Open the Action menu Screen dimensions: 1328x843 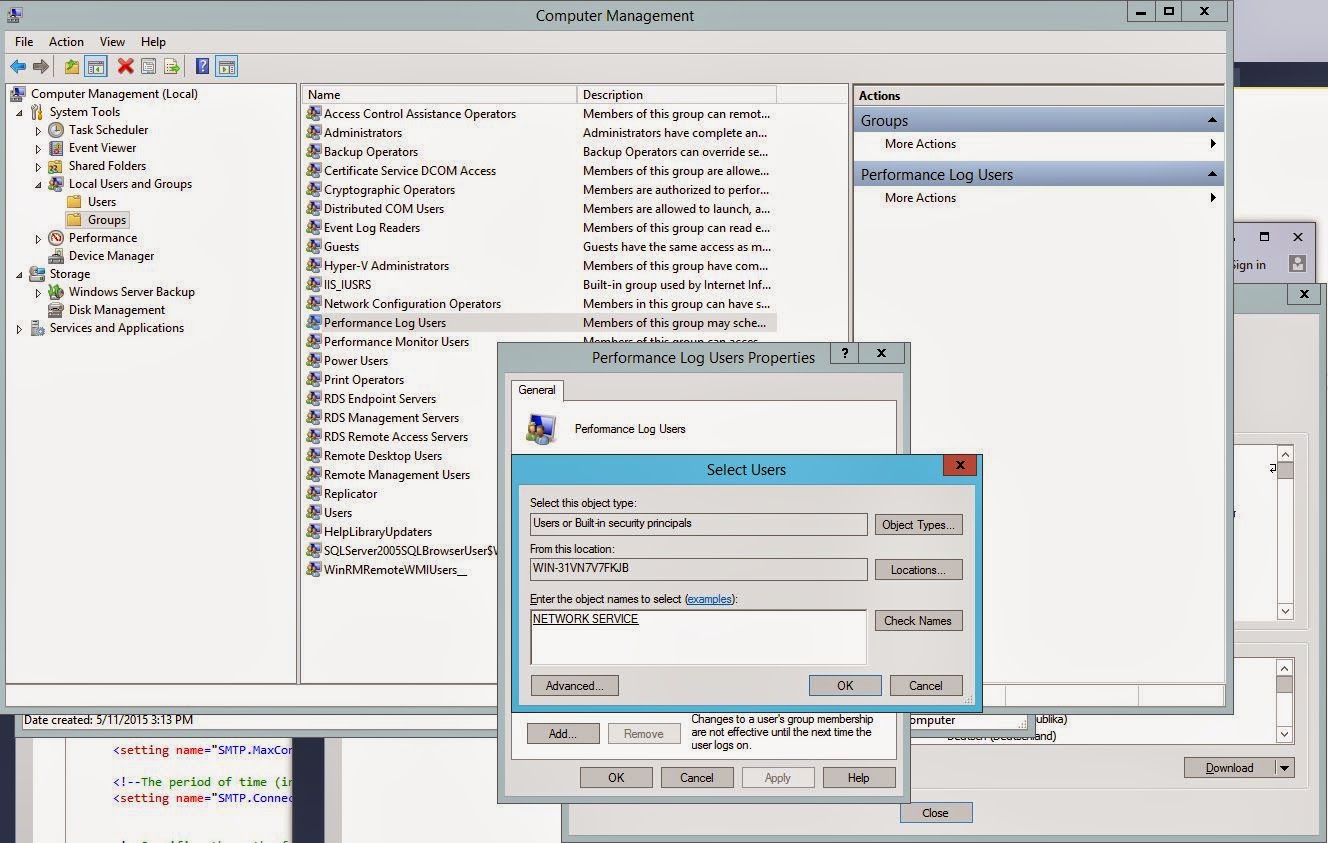[x=66, y=42]
